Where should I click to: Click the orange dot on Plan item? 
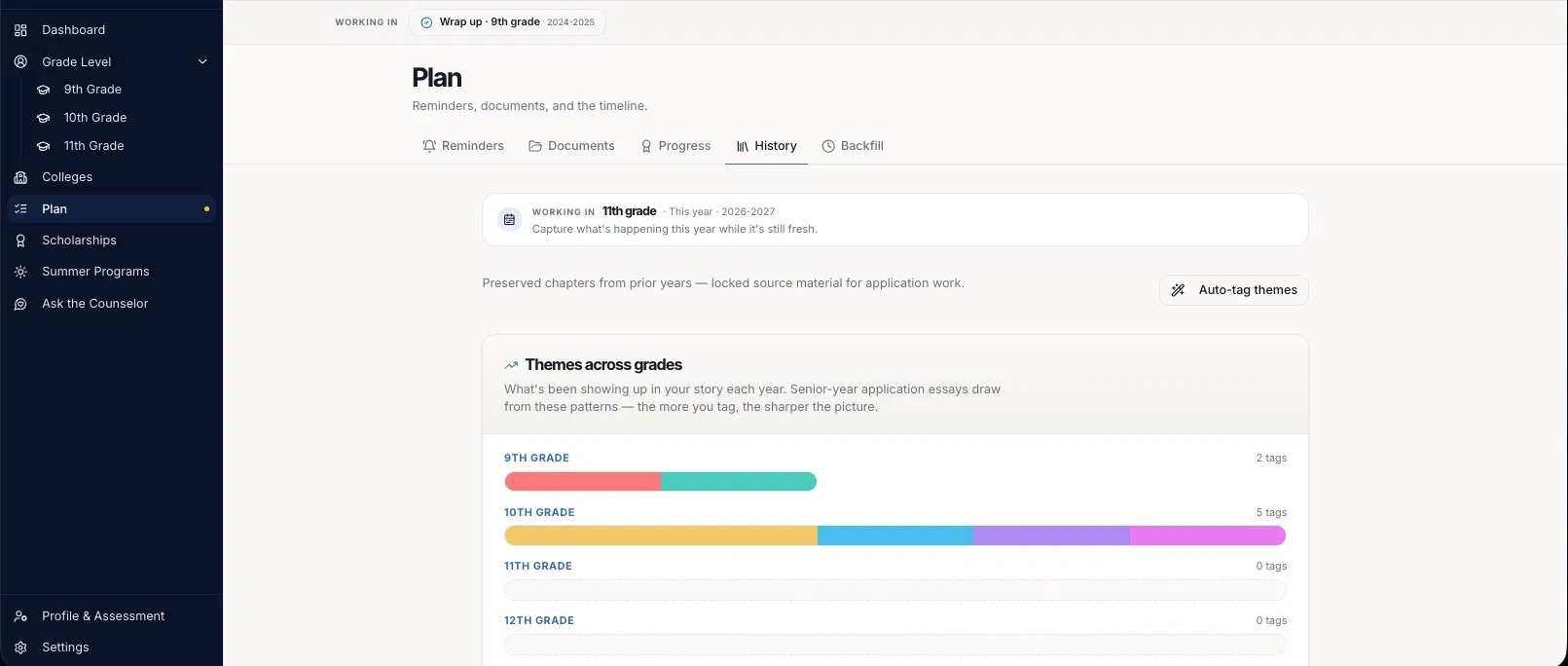[206, 209]
